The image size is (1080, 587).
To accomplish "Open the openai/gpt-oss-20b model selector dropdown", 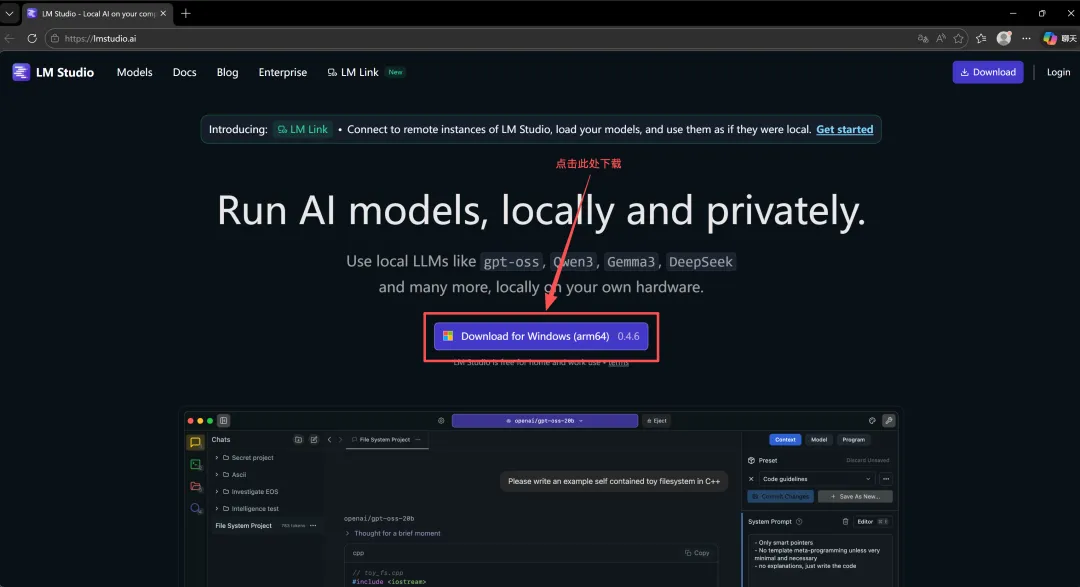I will 545,420.
